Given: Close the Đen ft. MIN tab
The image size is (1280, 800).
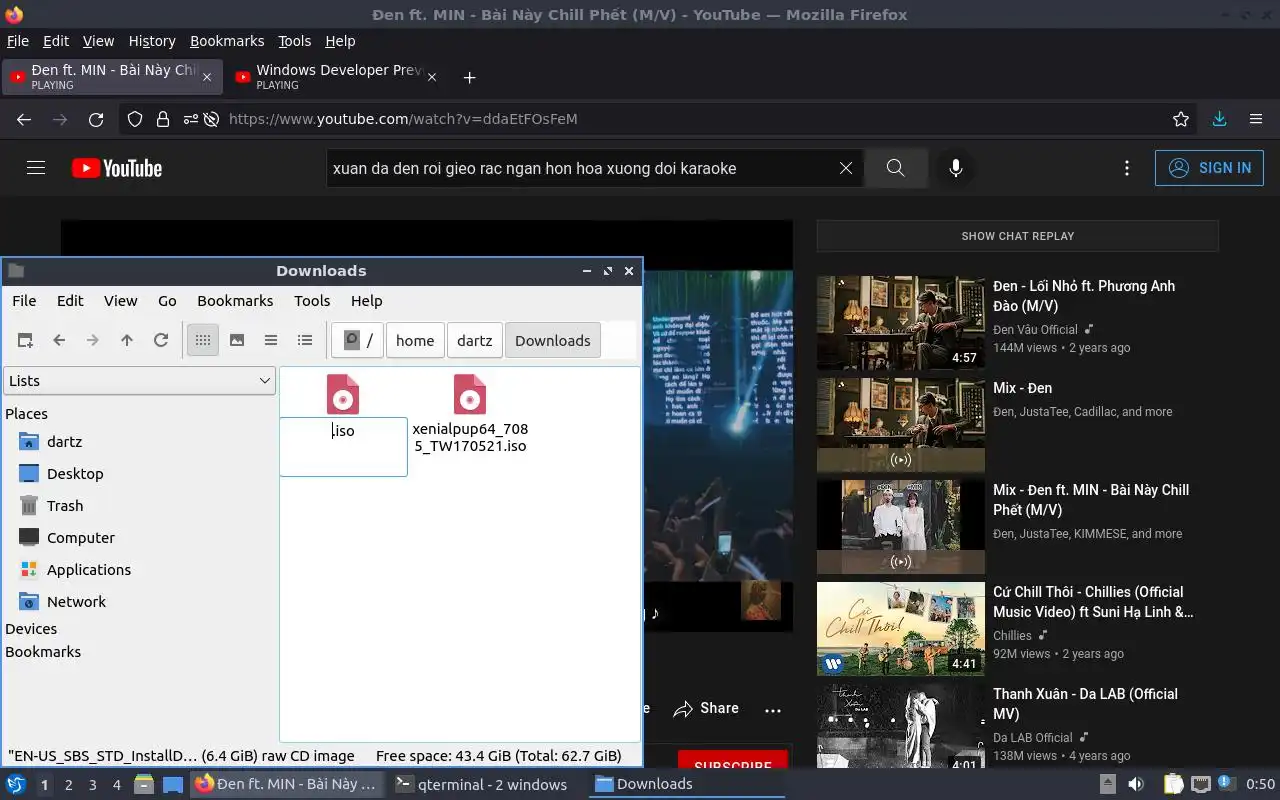Looking at the screenshot, I should [207, 77].
